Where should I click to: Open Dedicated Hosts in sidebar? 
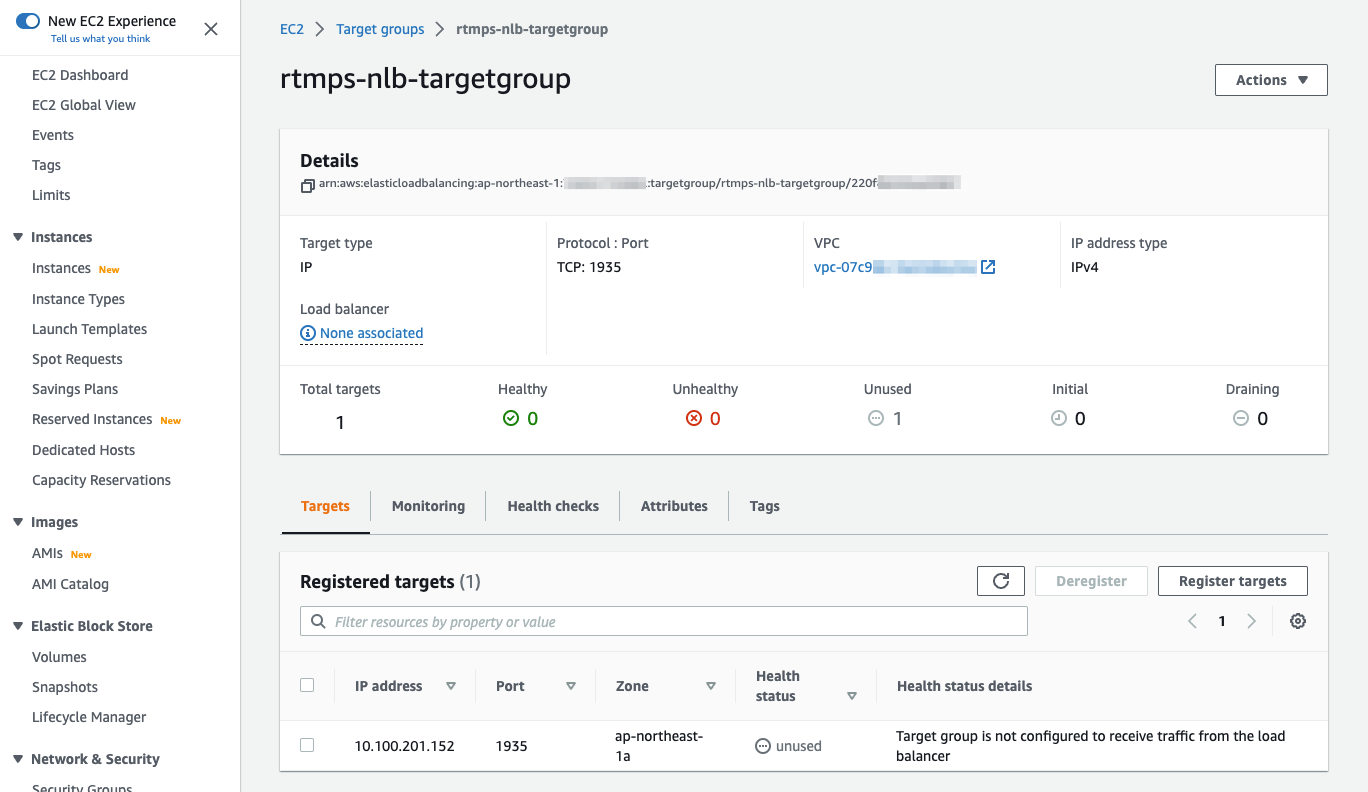click(x=83, y=450)
